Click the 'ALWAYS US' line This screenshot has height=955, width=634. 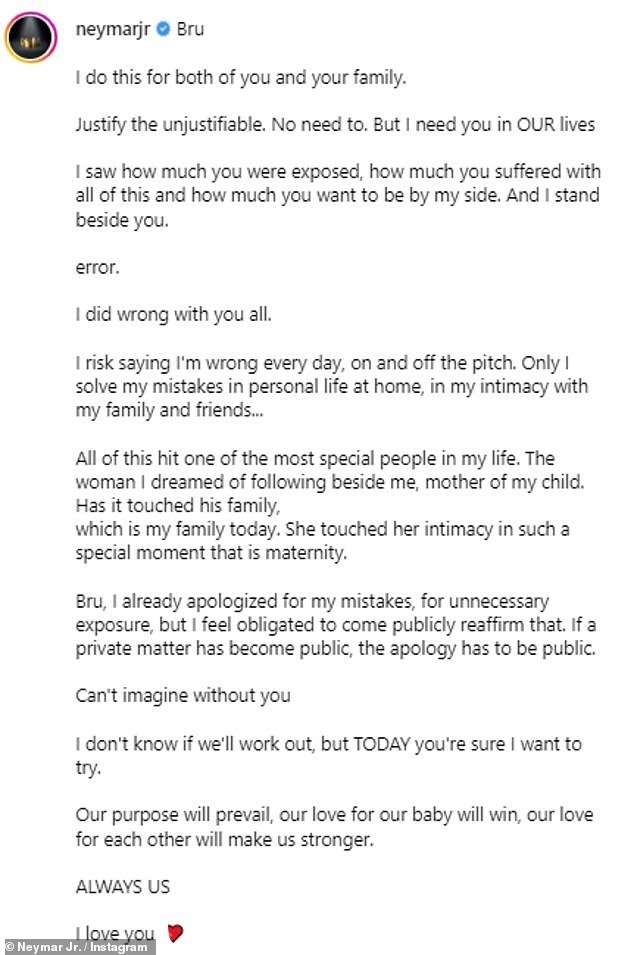[122, 886]
